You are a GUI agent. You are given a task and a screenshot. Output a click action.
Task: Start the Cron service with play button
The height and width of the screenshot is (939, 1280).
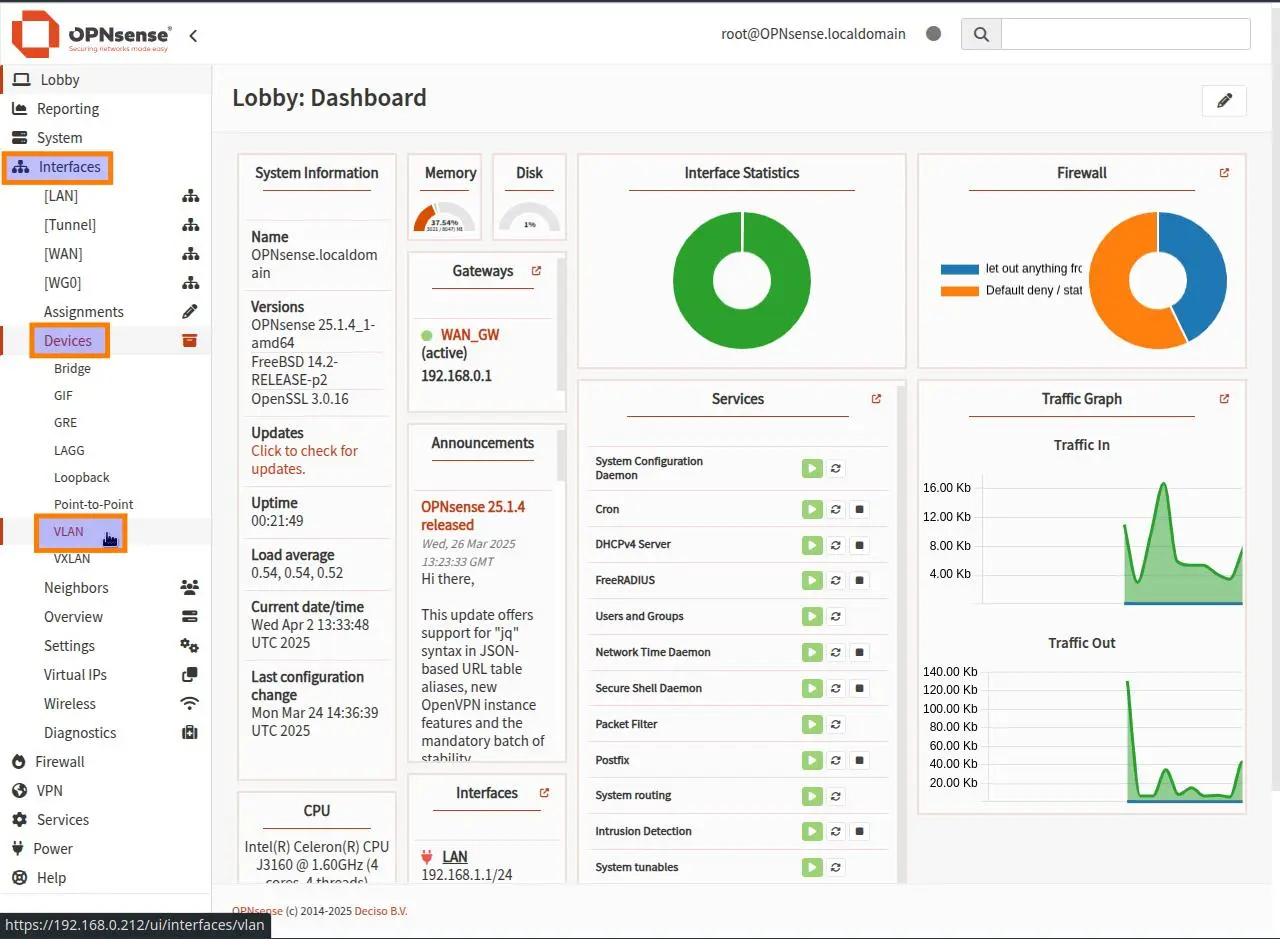pos(812,510)
